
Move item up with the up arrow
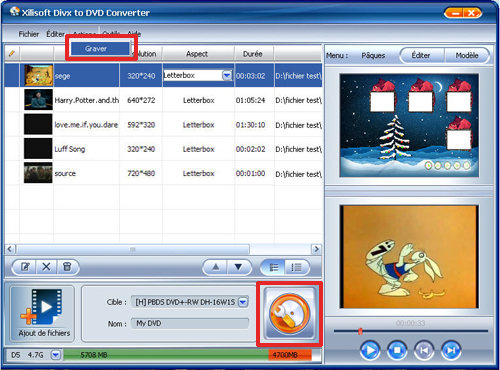215,267
